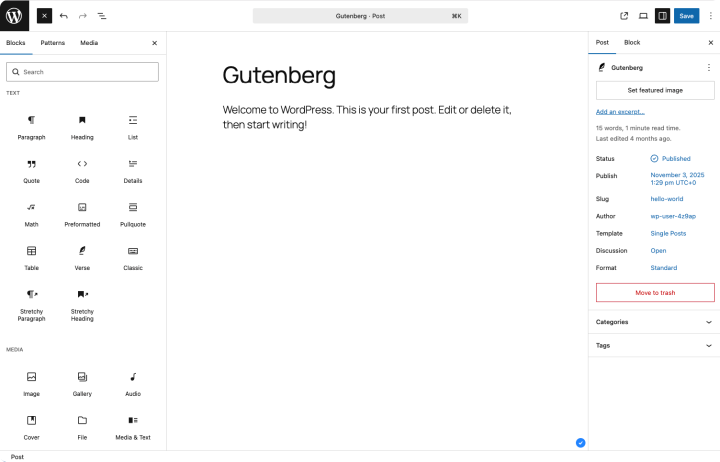Insert a Pullquote block

(133, 214)
